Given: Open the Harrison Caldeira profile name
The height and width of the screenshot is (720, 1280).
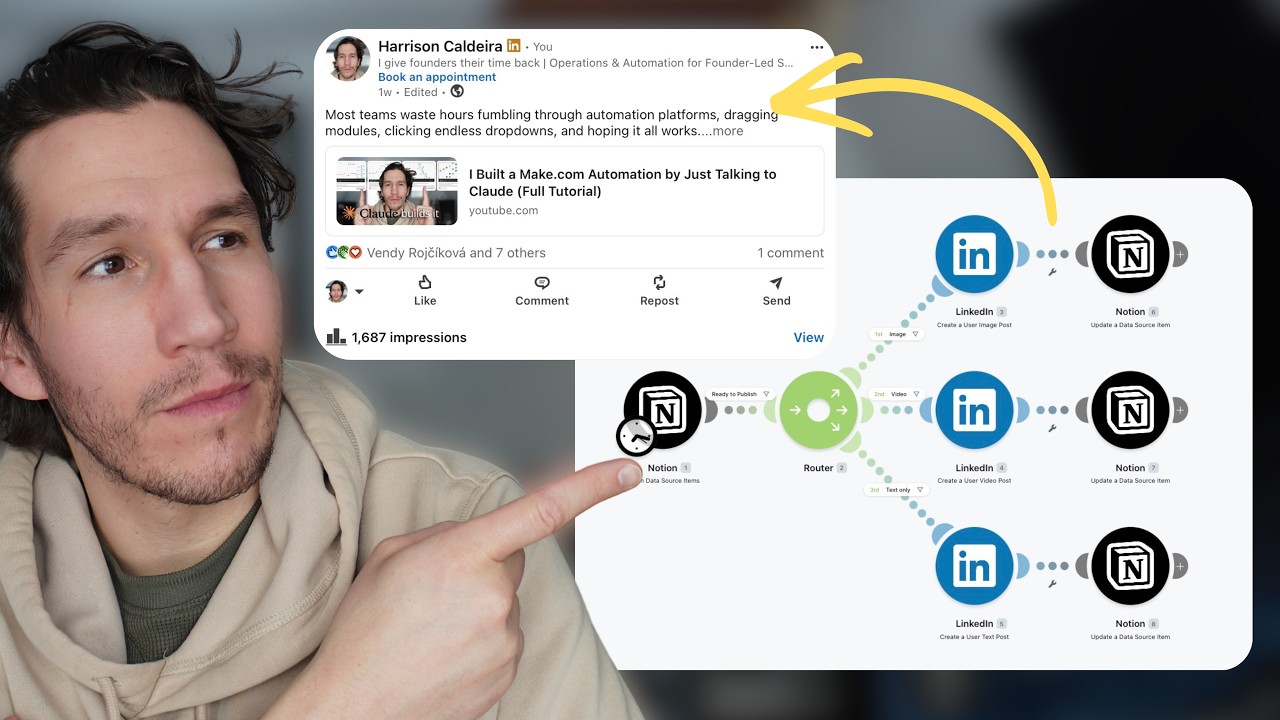Looking at the screenshot, I should point(440,46).
